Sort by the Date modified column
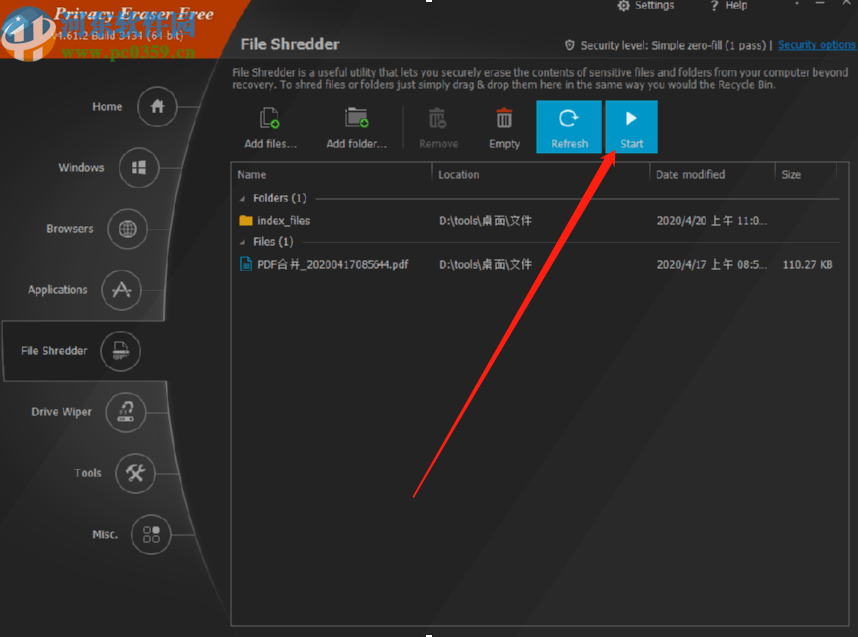 click(712, 175)
